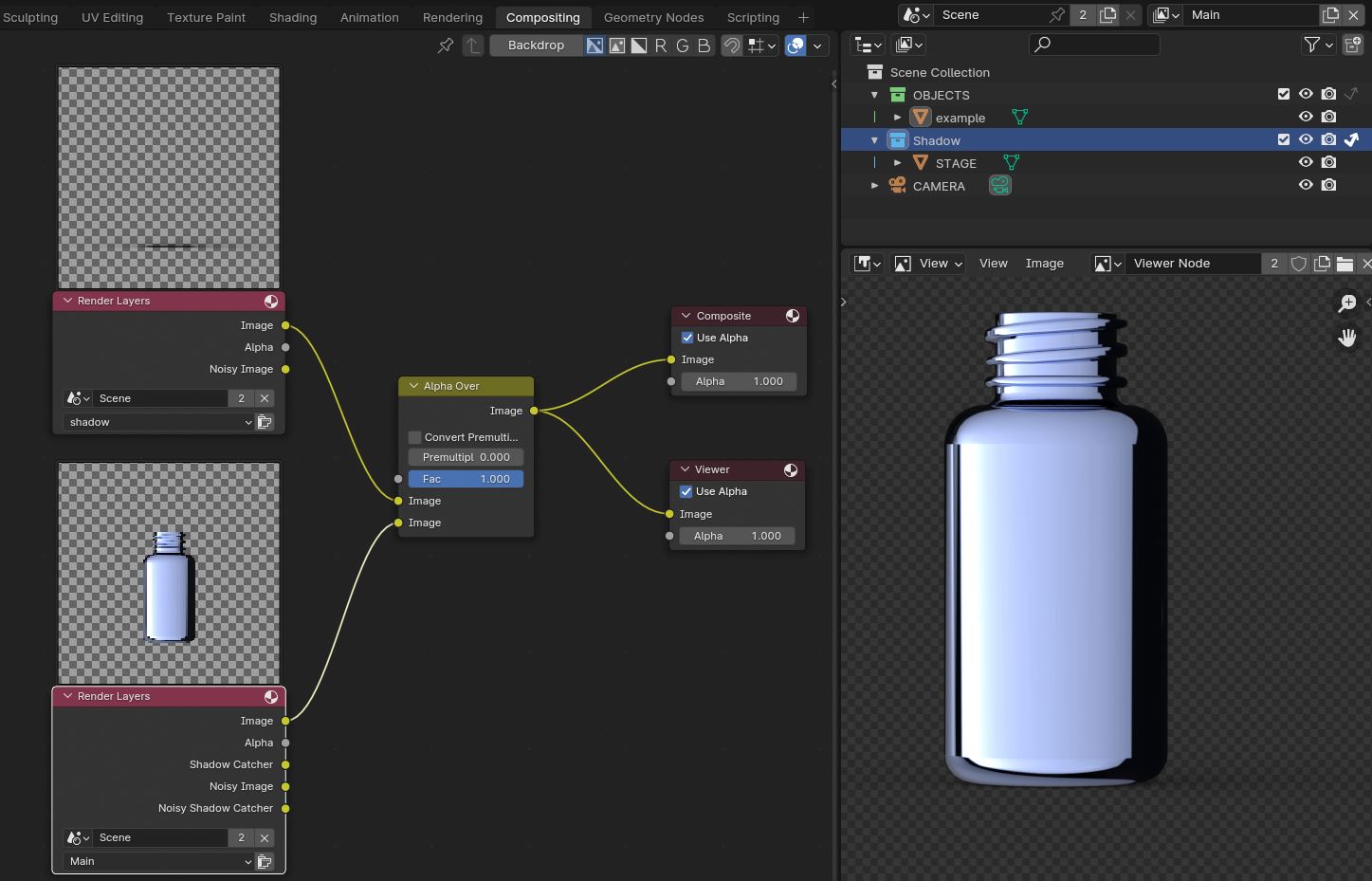This screenshot has width=1372, height=881.
Task: Toggle node editor overlays button
Action: pos(796,46)
